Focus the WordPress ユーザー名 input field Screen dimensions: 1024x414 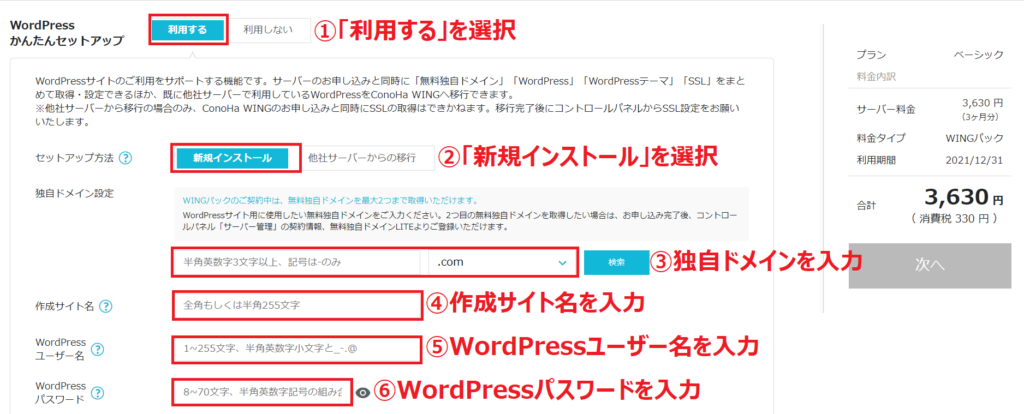tap(297, 349)
